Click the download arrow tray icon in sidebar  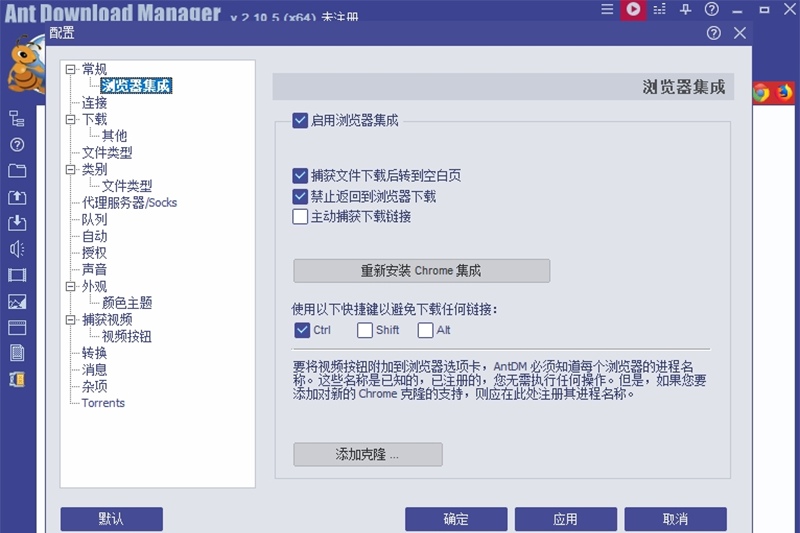click(17, 223)
